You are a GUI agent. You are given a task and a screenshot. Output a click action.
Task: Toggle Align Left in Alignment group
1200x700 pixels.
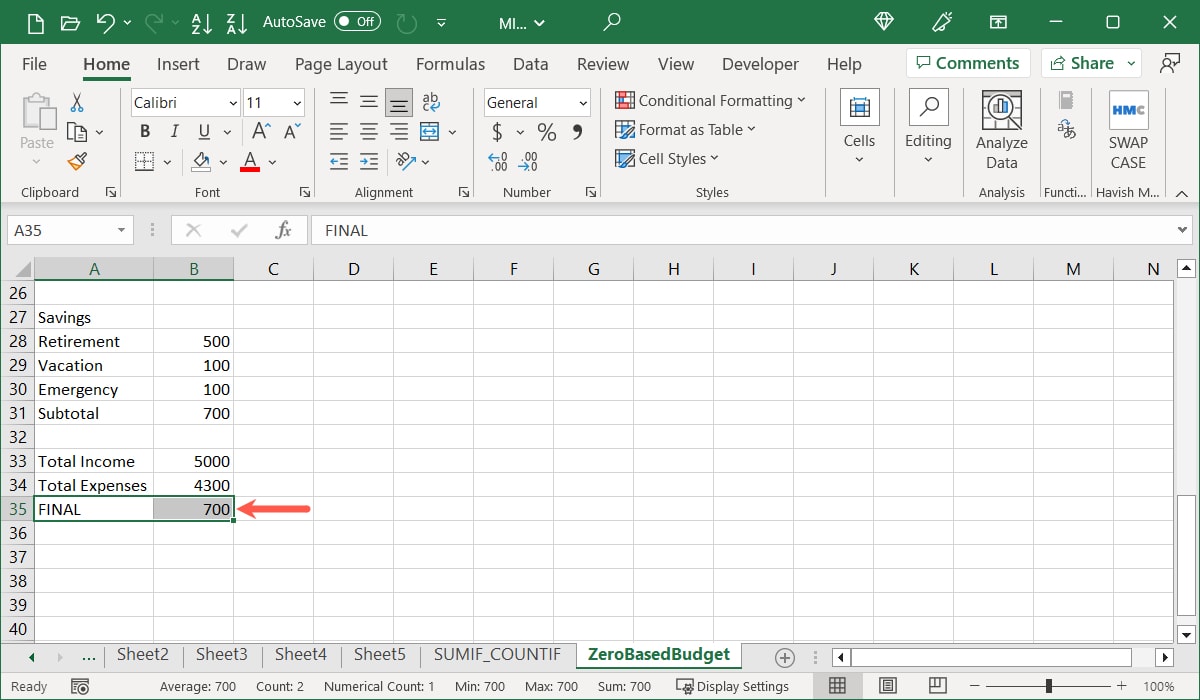[x=339, y=131]
